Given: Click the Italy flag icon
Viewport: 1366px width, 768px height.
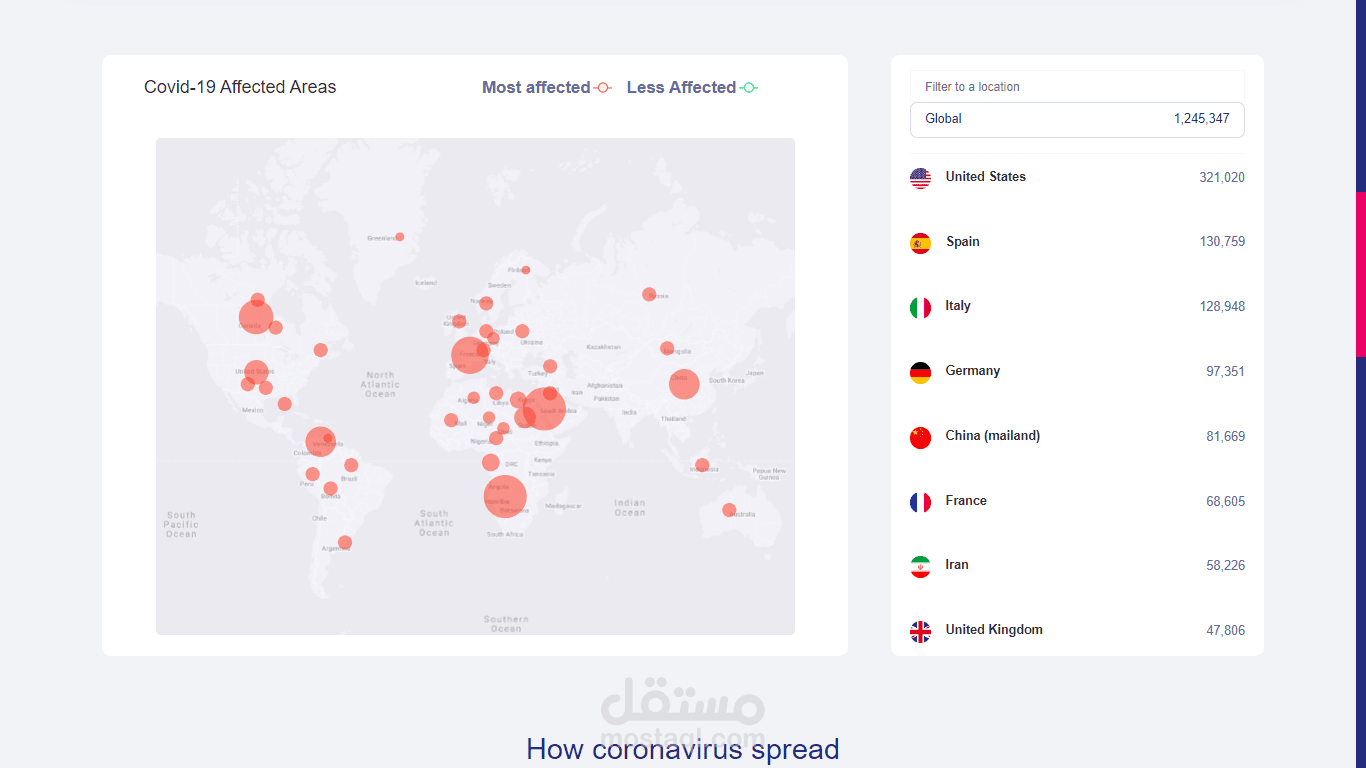Looking at the screenshot, I should pos(920,307).
